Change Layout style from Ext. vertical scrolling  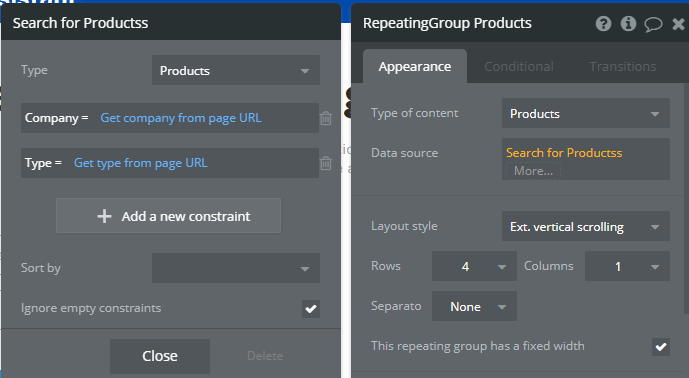pos(586,226)
